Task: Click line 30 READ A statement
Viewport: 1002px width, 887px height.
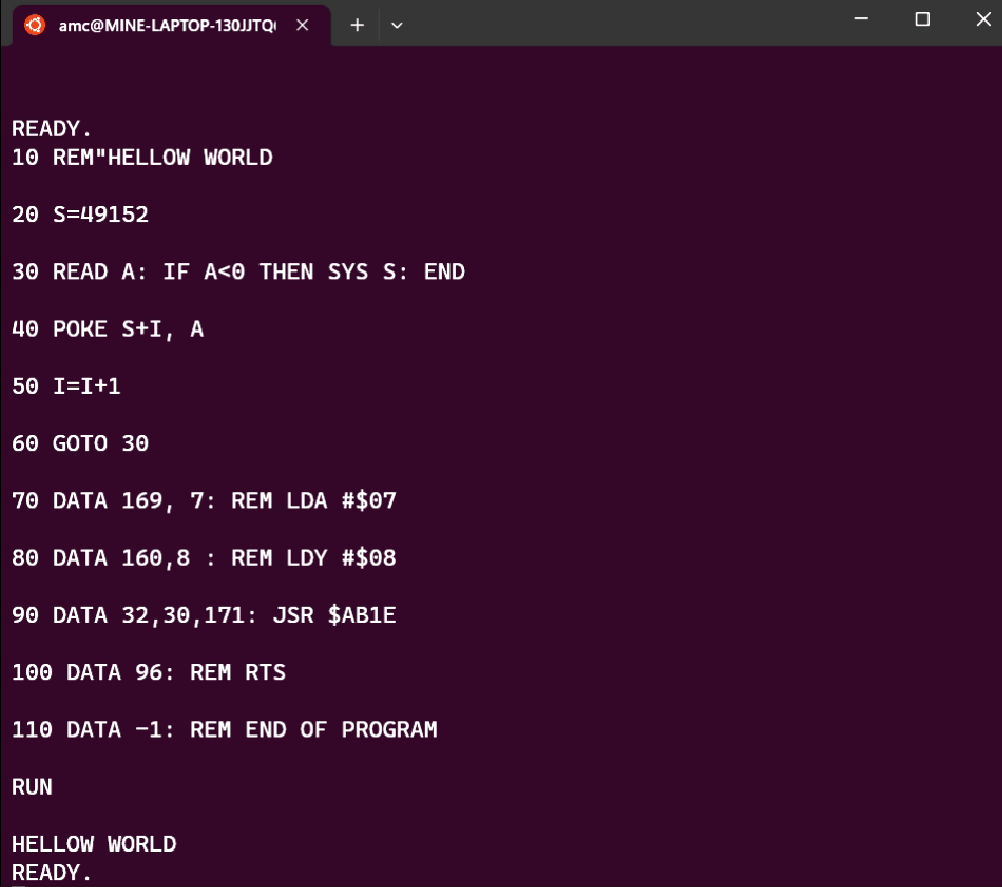Action: [x=238, y=271]
